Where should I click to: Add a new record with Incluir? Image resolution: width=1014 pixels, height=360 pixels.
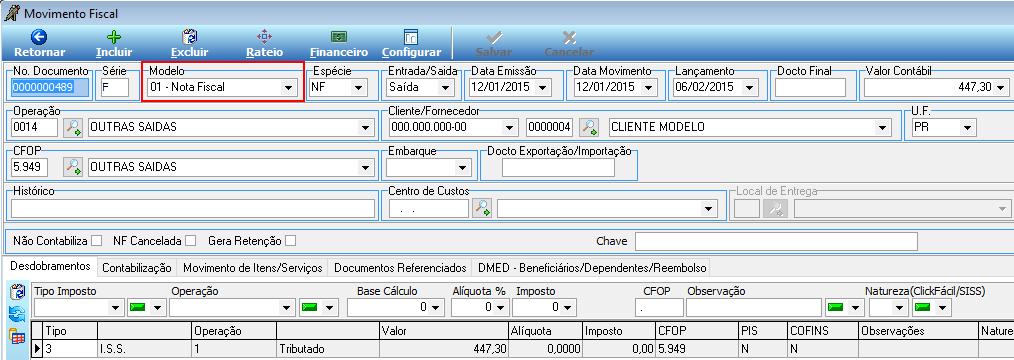114,44
